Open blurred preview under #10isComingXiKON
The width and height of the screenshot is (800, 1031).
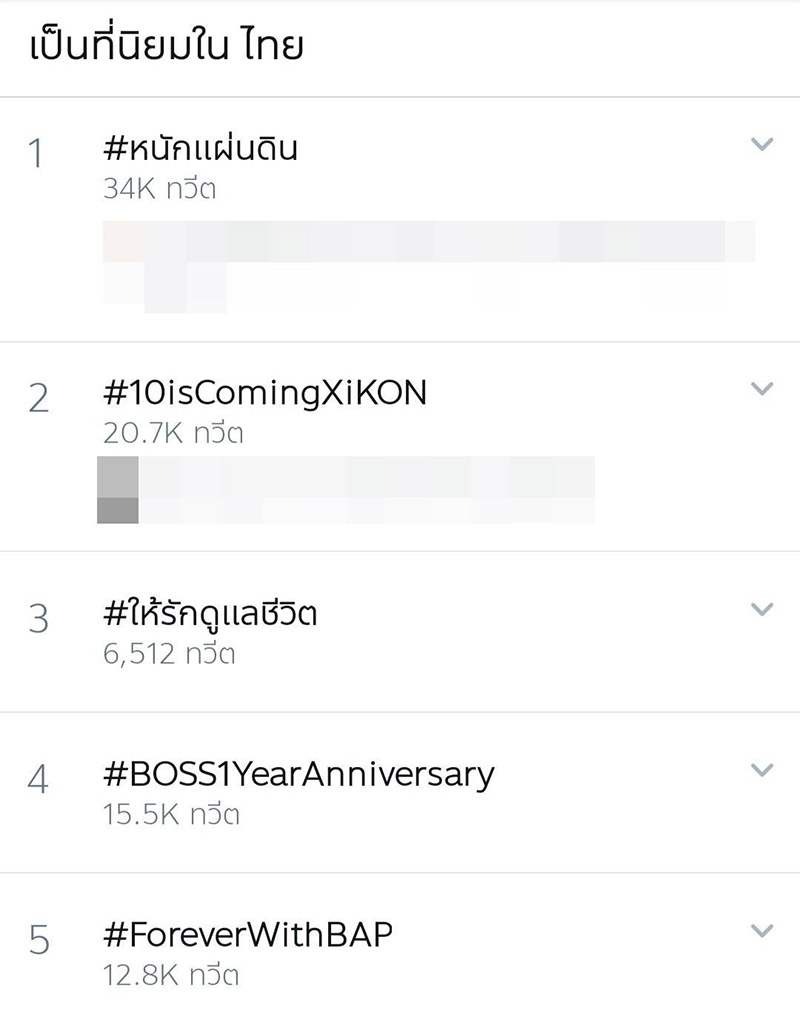pyautogui.click(x=345, y=489)
